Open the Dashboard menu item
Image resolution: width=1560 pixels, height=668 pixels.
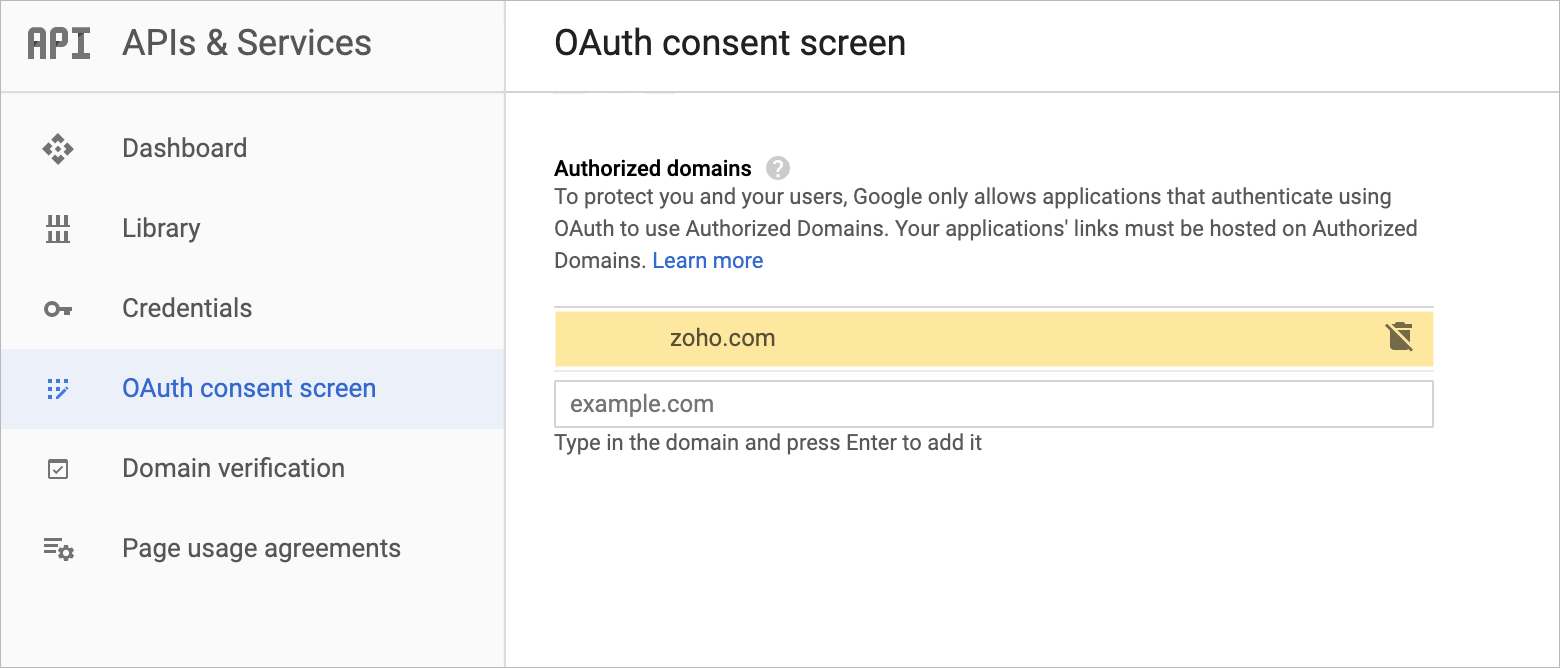(184, 148)
